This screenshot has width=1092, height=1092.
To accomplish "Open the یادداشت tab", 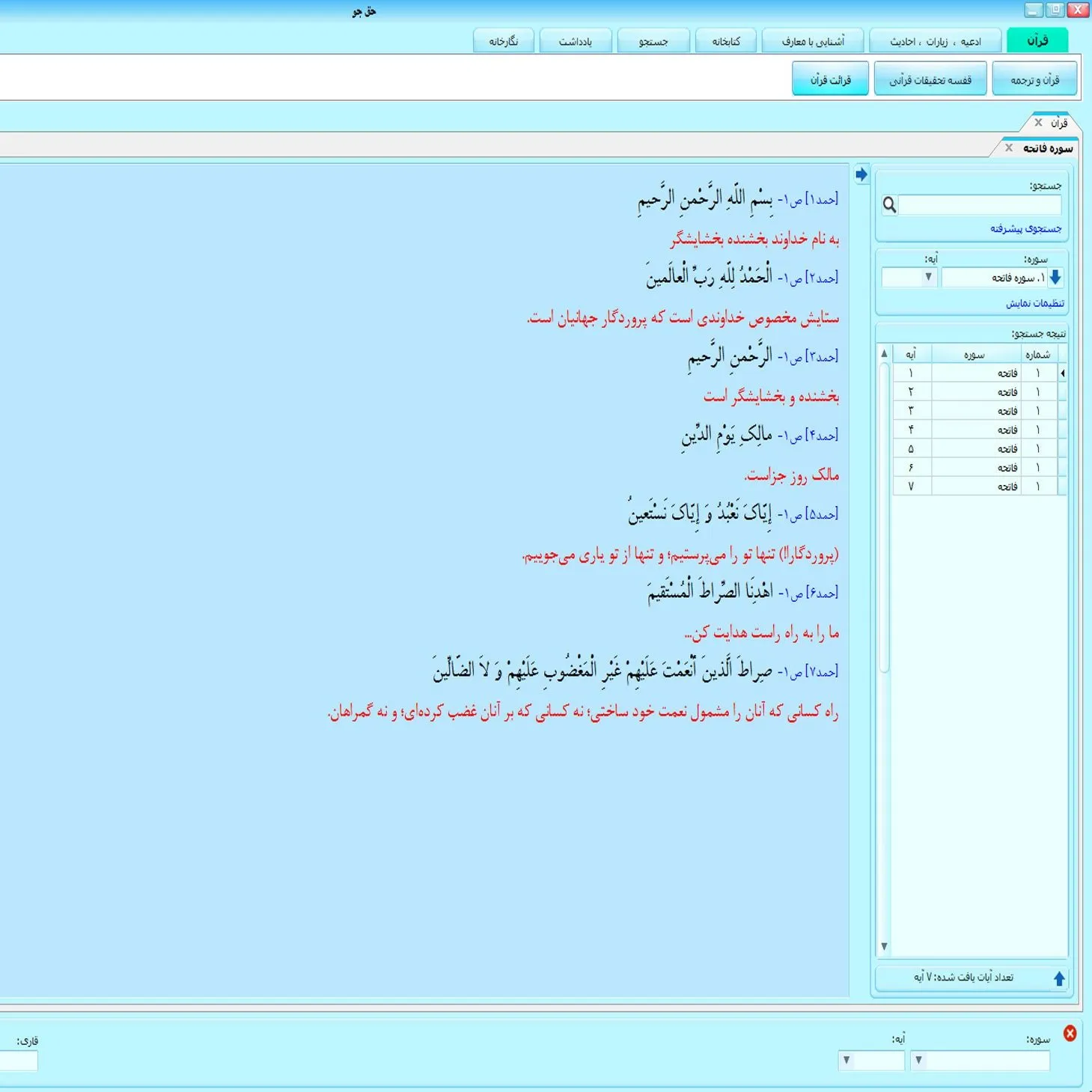I will [x=575, y=41].
